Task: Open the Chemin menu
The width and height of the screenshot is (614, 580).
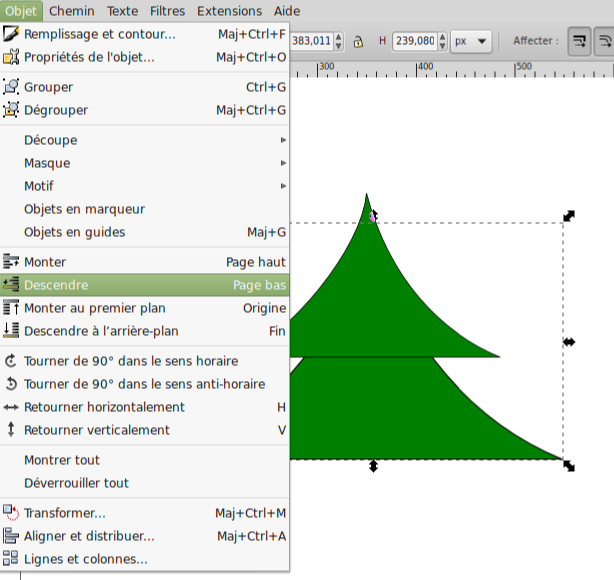Action: (72, 11)
